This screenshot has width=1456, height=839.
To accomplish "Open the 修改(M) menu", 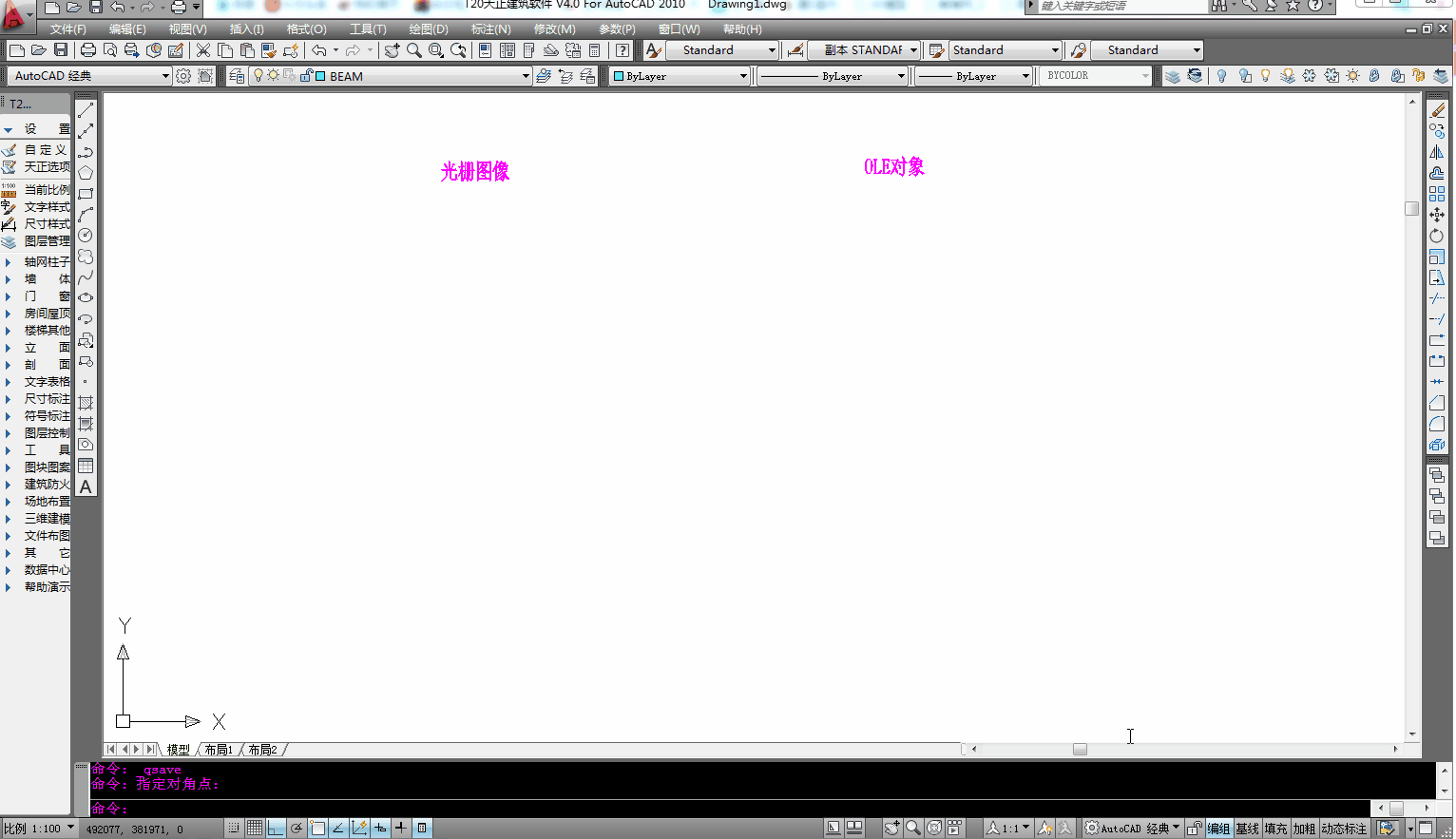I will point(554,29).
